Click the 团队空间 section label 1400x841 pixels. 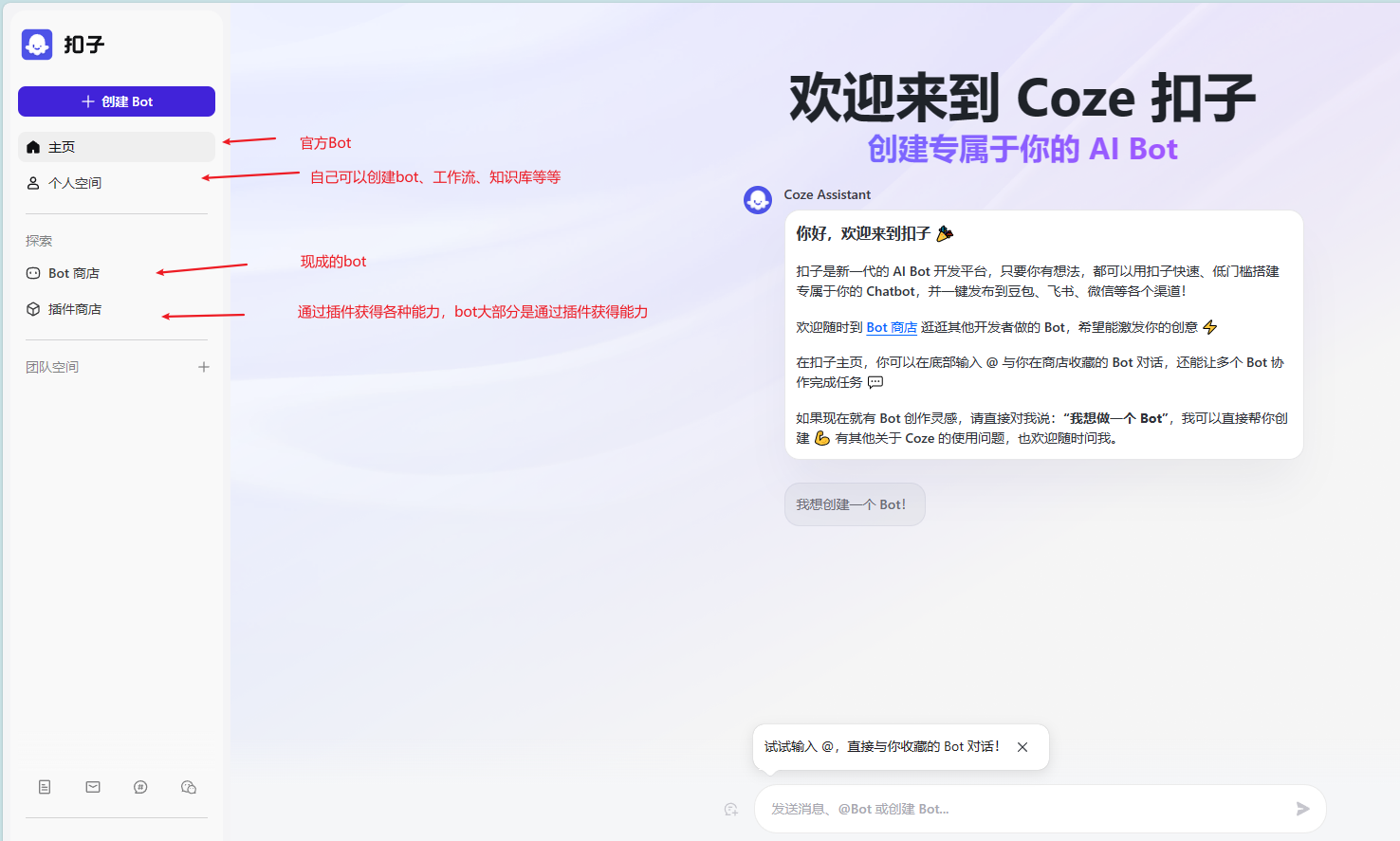coord(52,367)
